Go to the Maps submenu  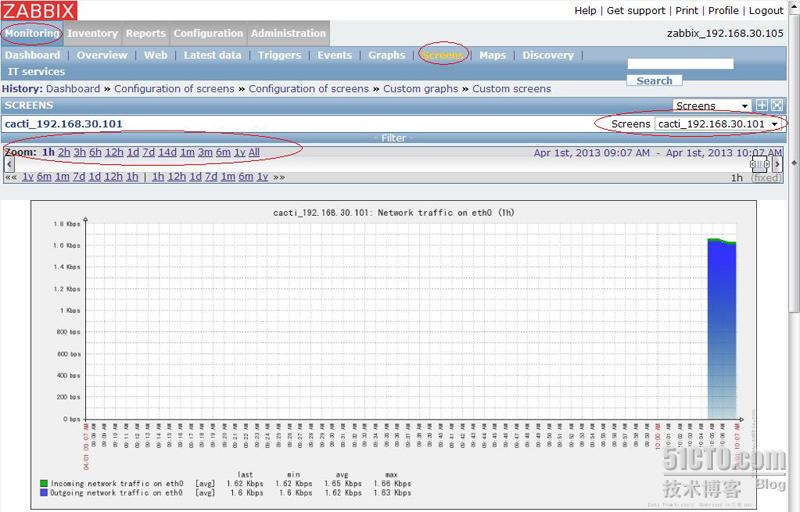492,55
